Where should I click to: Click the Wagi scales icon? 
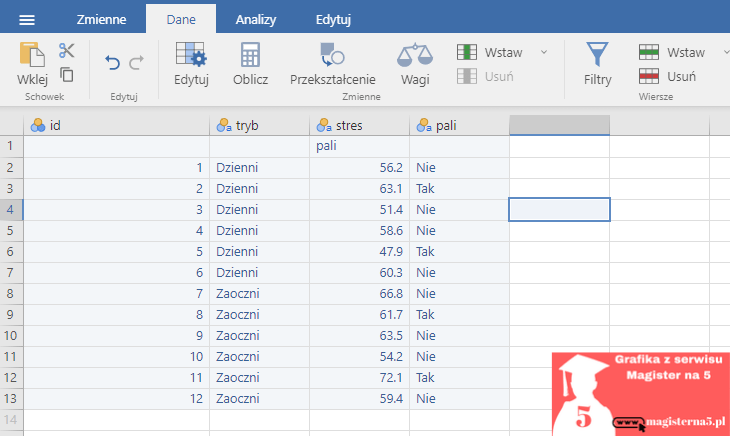coord(415,64)
